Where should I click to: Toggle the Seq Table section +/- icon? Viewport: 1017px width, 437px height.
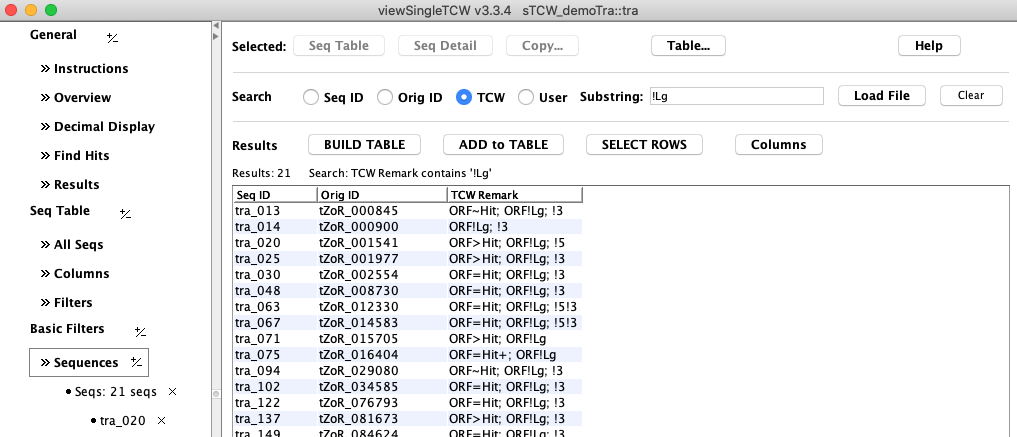tap(126, 213)
